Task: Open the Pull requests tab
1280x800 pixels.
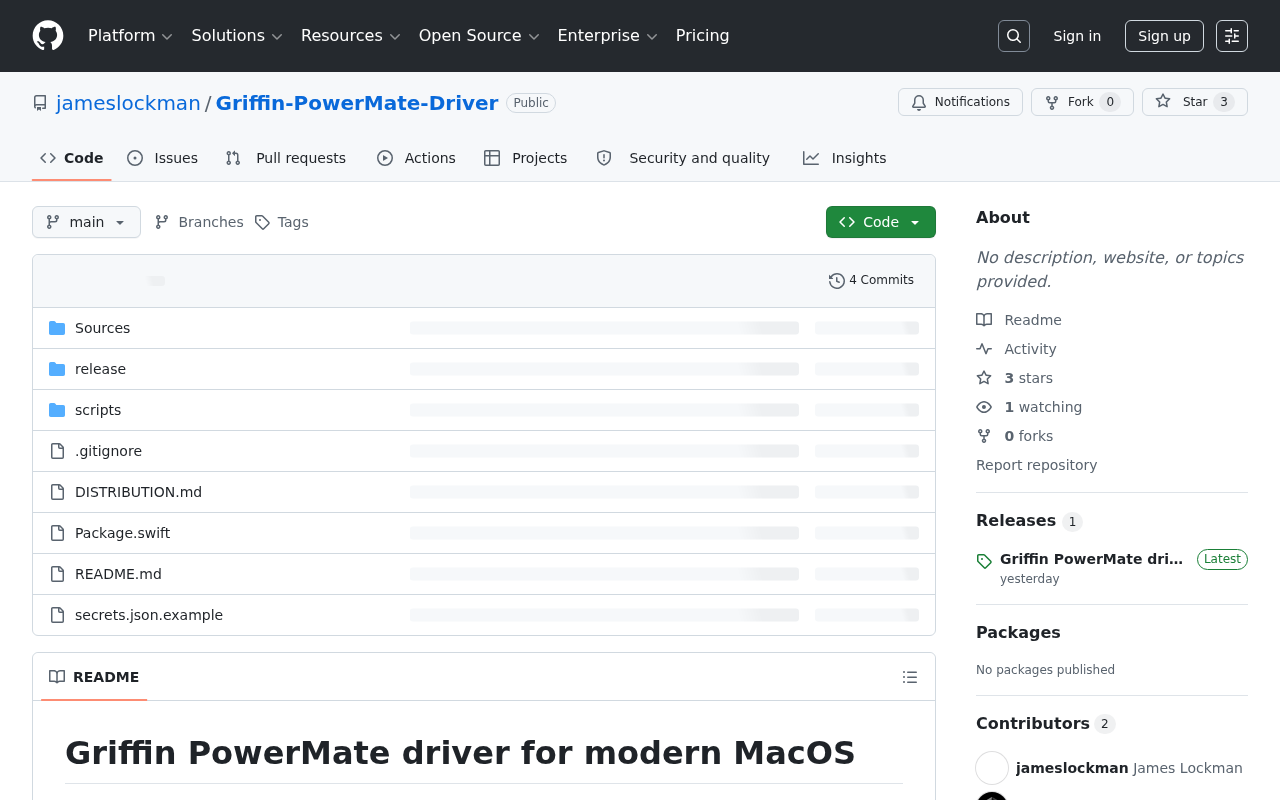Action: coord(286,158)
